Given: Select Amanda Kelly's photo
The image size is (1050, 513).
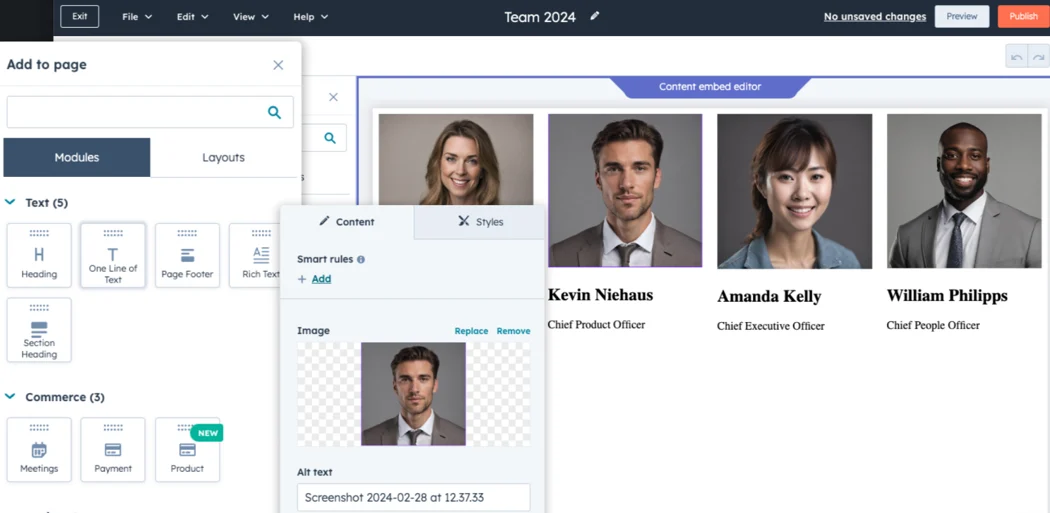Looking at the screenshot, I should 794,191.
